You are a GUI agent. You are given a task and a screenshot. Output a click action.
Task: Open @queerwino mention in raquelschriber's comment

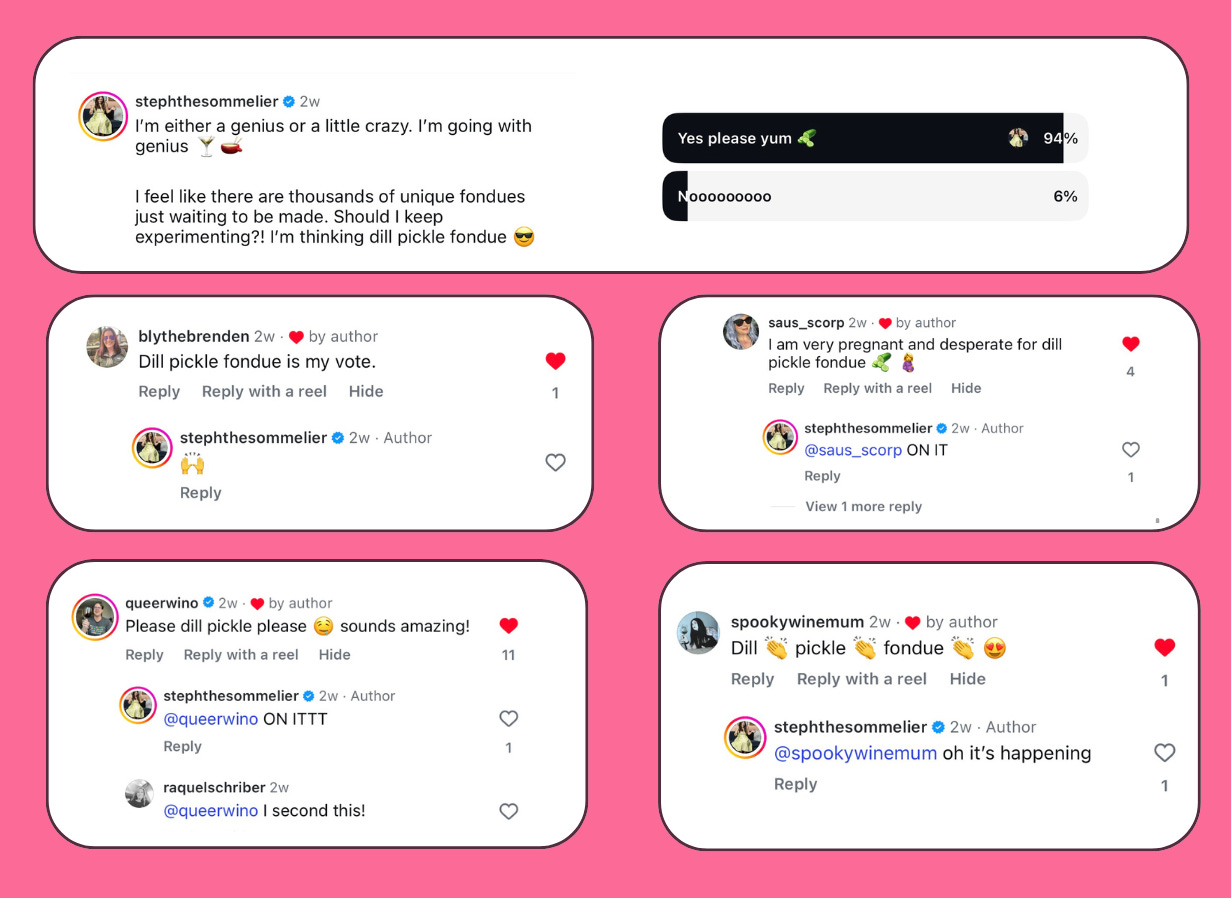click(211, 811)
